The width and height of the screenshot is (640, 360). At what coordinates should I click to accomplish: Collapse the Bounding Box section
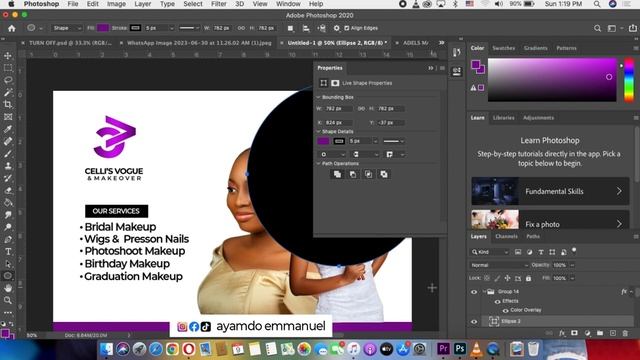[x=319, y=97]
